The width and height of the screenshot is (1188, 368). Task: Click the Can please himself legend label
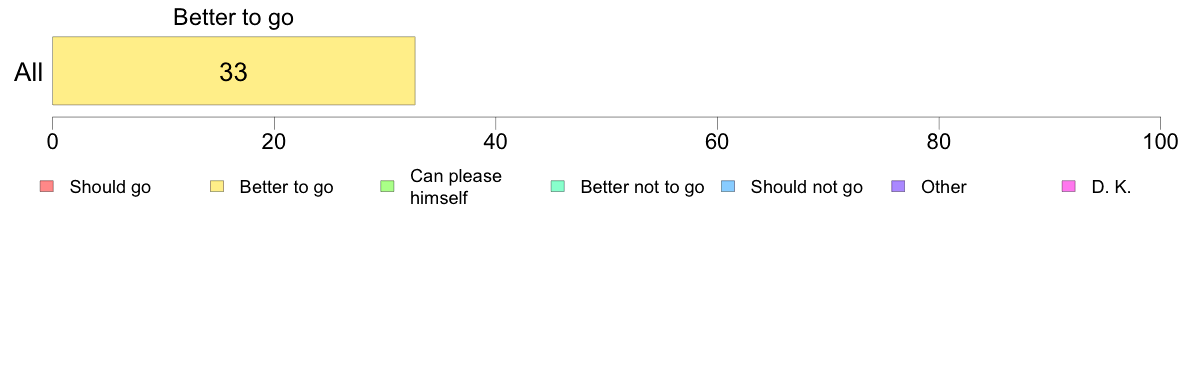point(455,187)
